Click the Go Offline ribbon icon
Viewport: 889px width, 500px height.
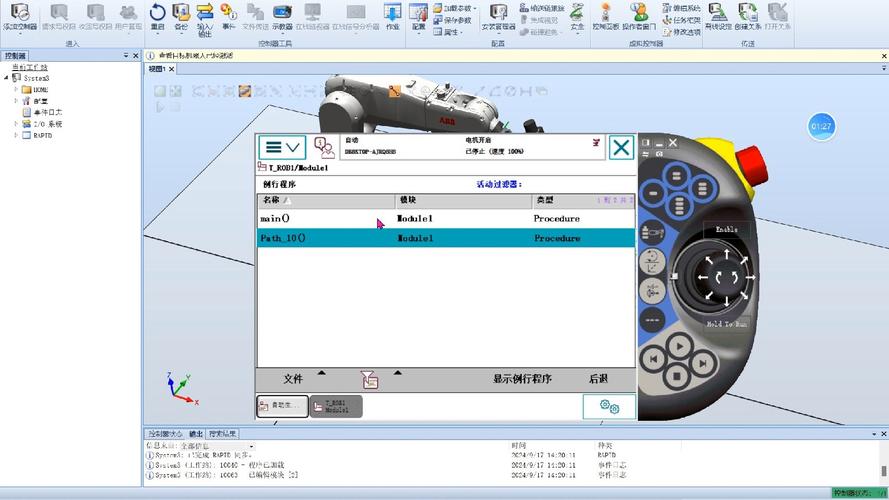coord(718,16)
